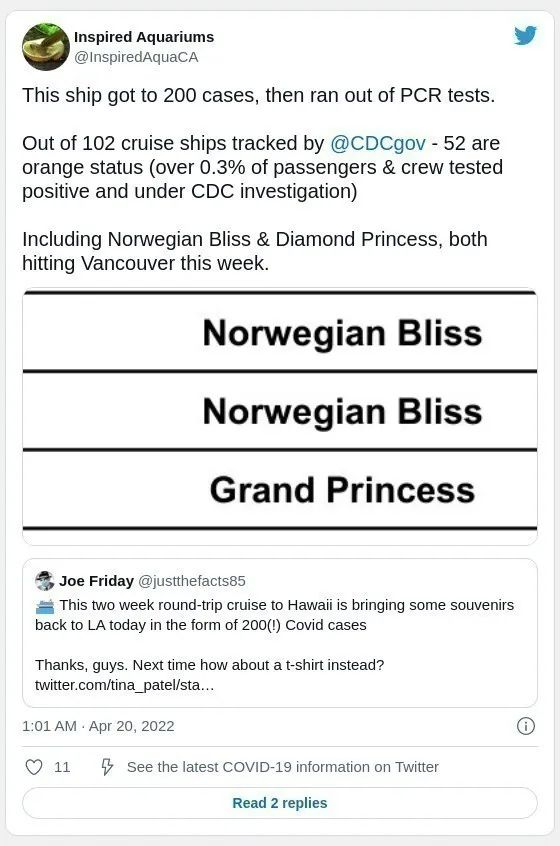Click the Grand Princess row in image

280,489
